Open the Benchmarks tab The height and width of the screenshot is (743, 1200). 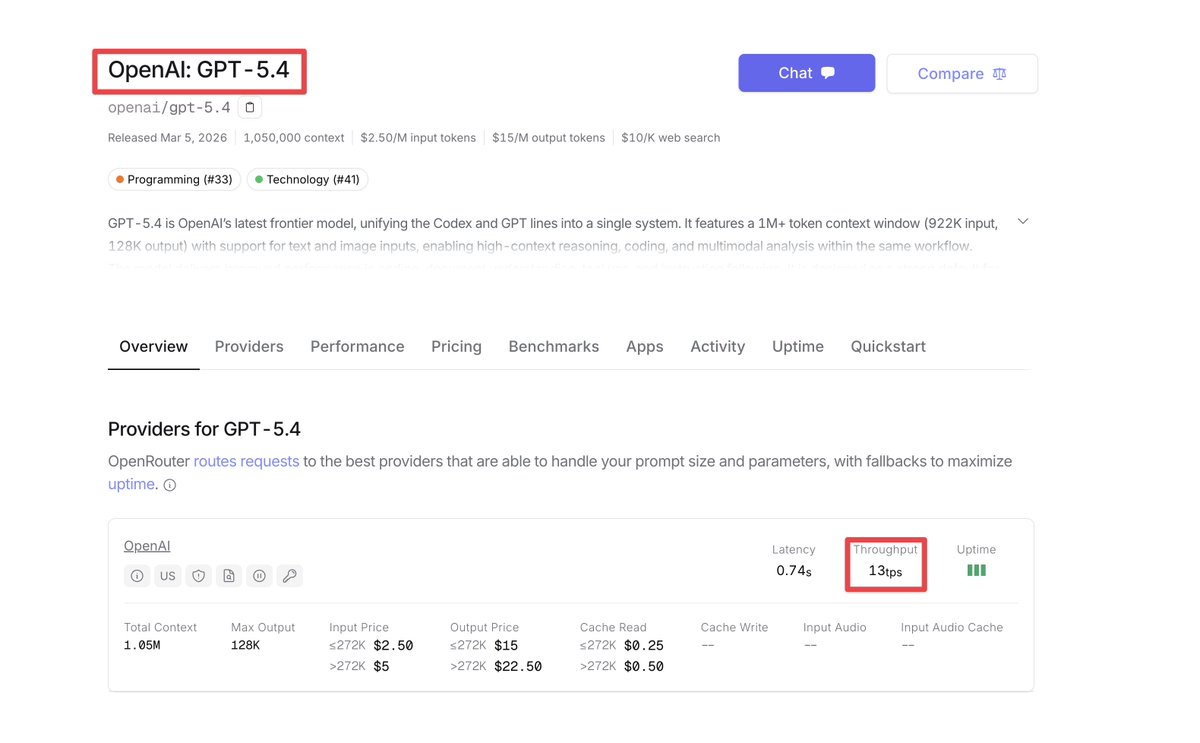(x=553, y=346)
